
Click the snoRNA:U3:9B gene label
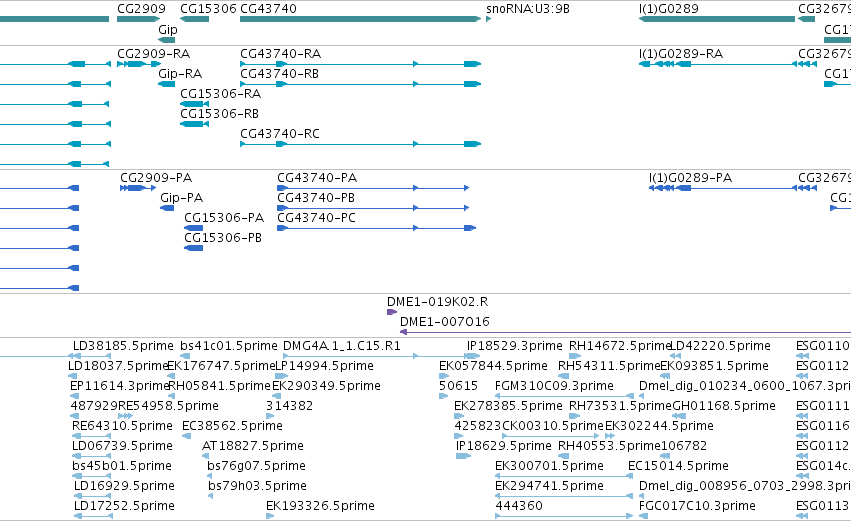(x=528, y=9)
